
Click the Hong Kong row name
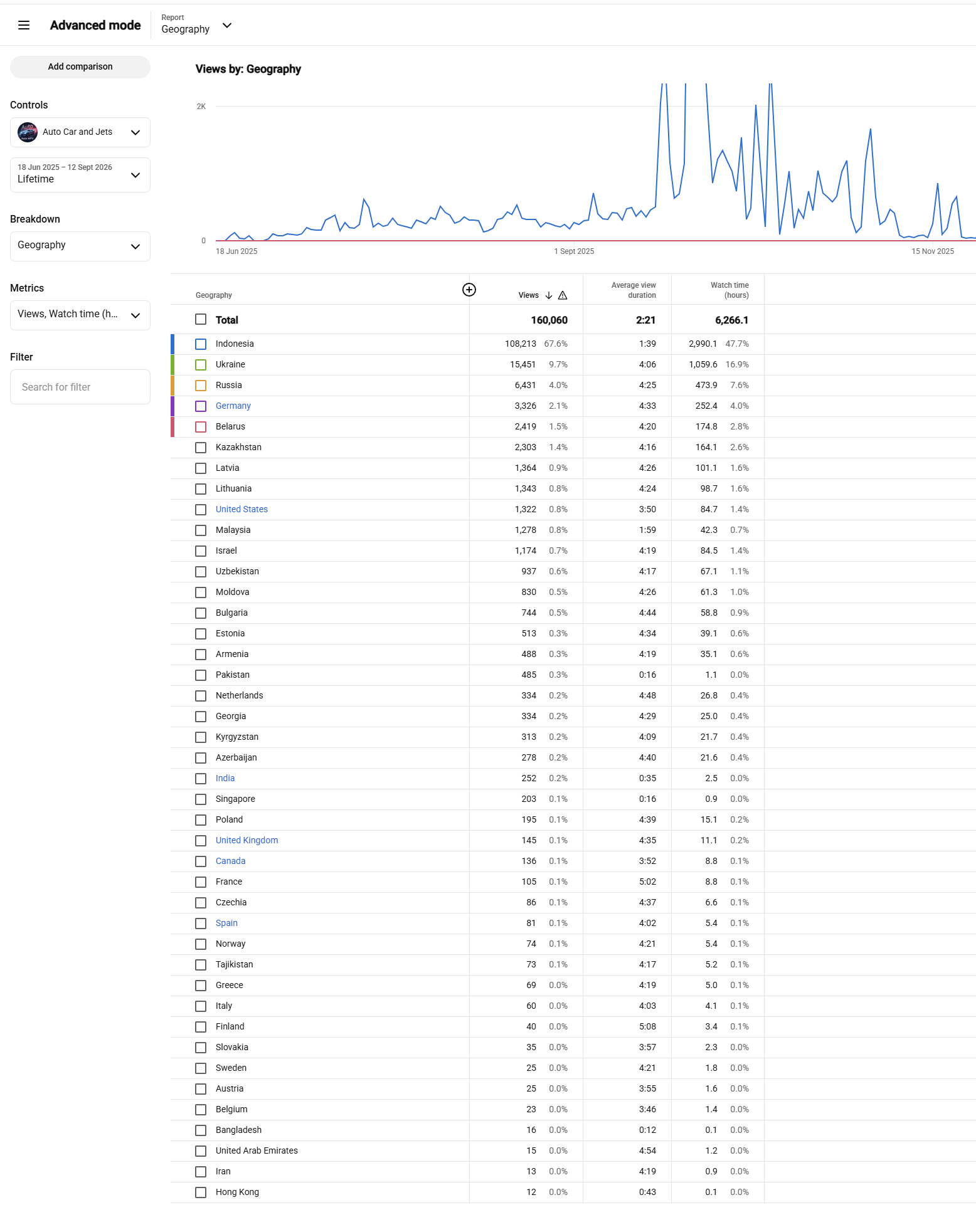coord(237,1193)
